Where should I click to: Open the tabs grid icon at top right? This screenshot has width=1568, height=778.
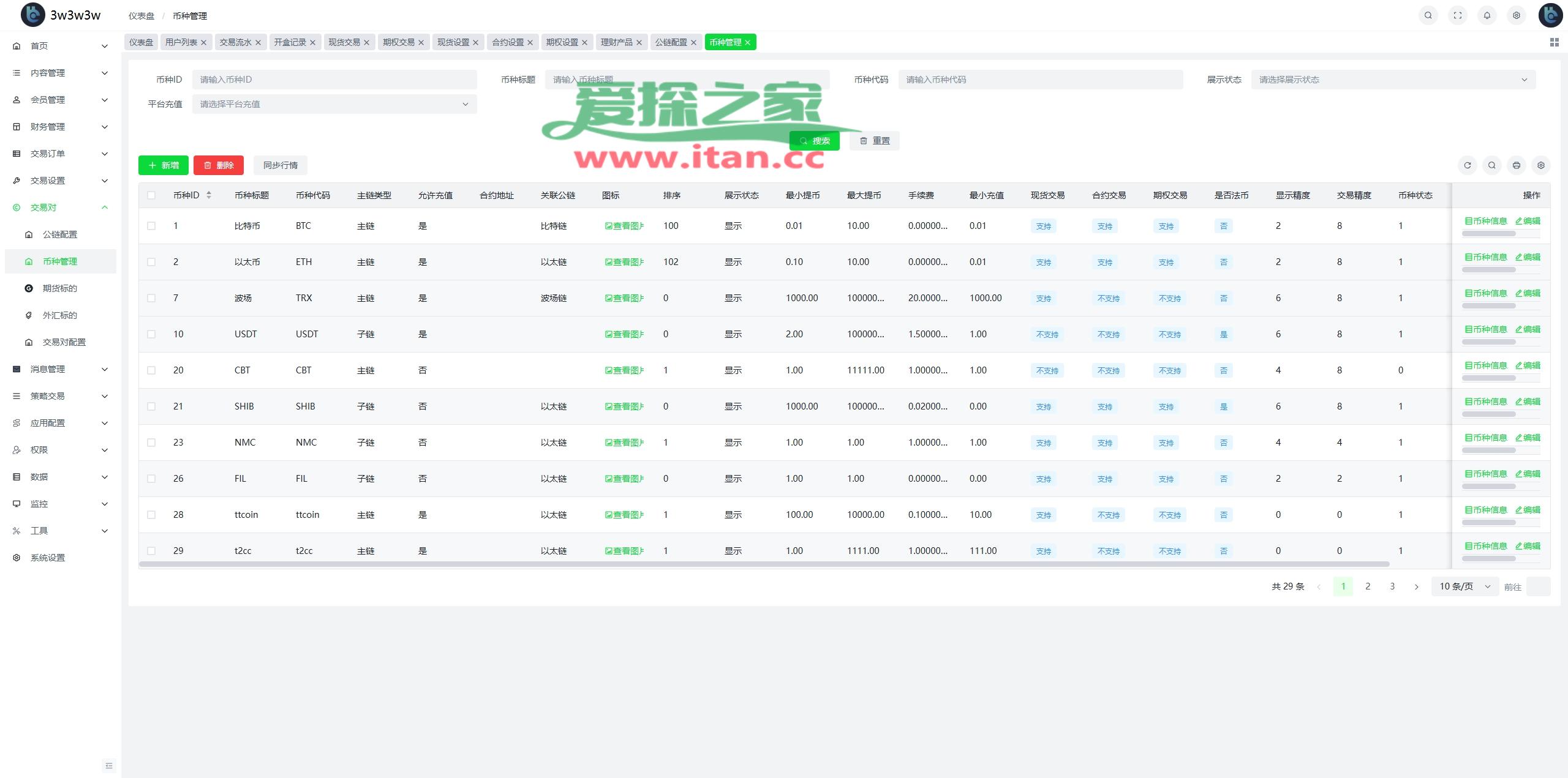1554,42
